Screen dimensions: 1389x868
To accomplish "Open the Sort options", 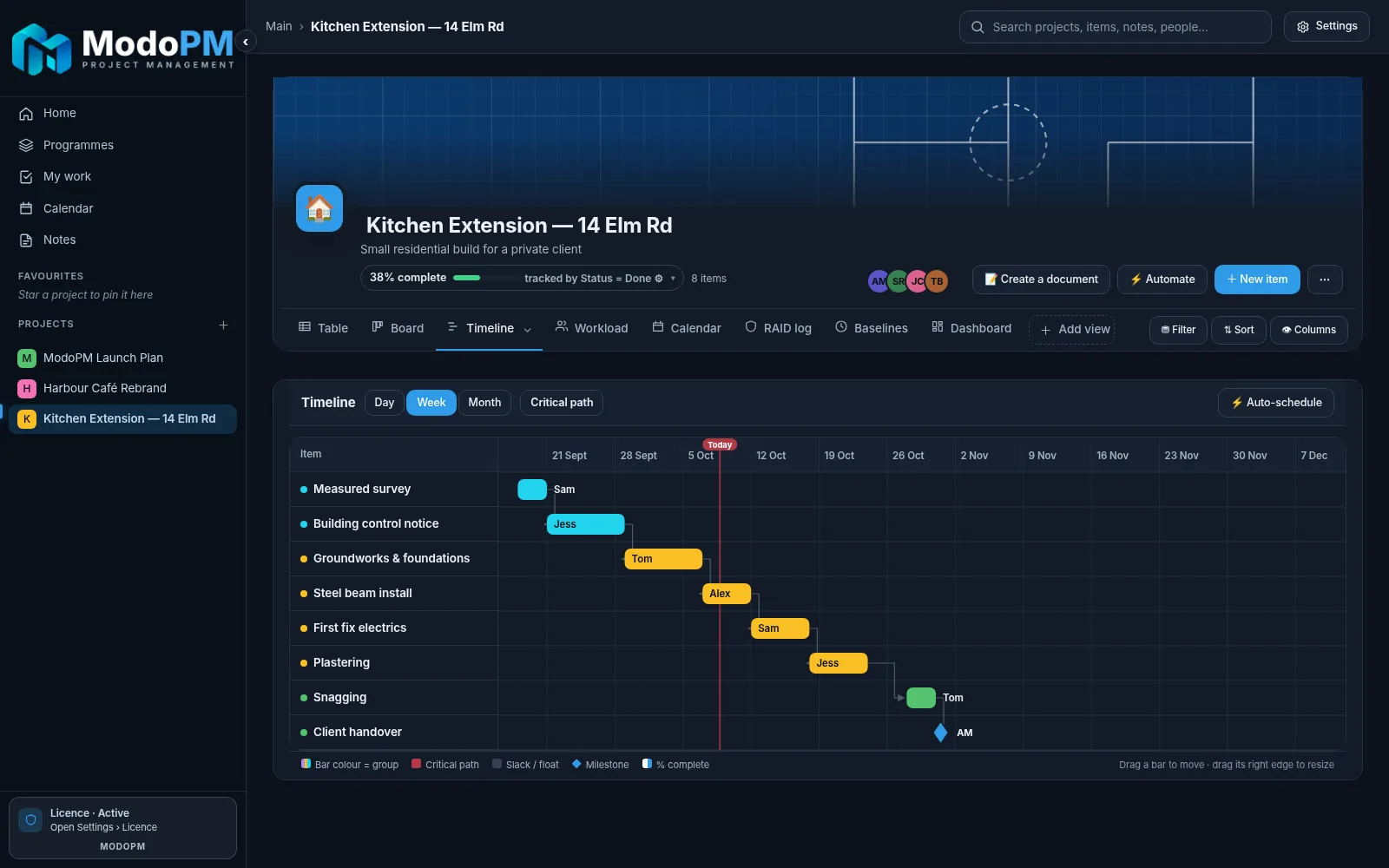I will point(1239,330).
